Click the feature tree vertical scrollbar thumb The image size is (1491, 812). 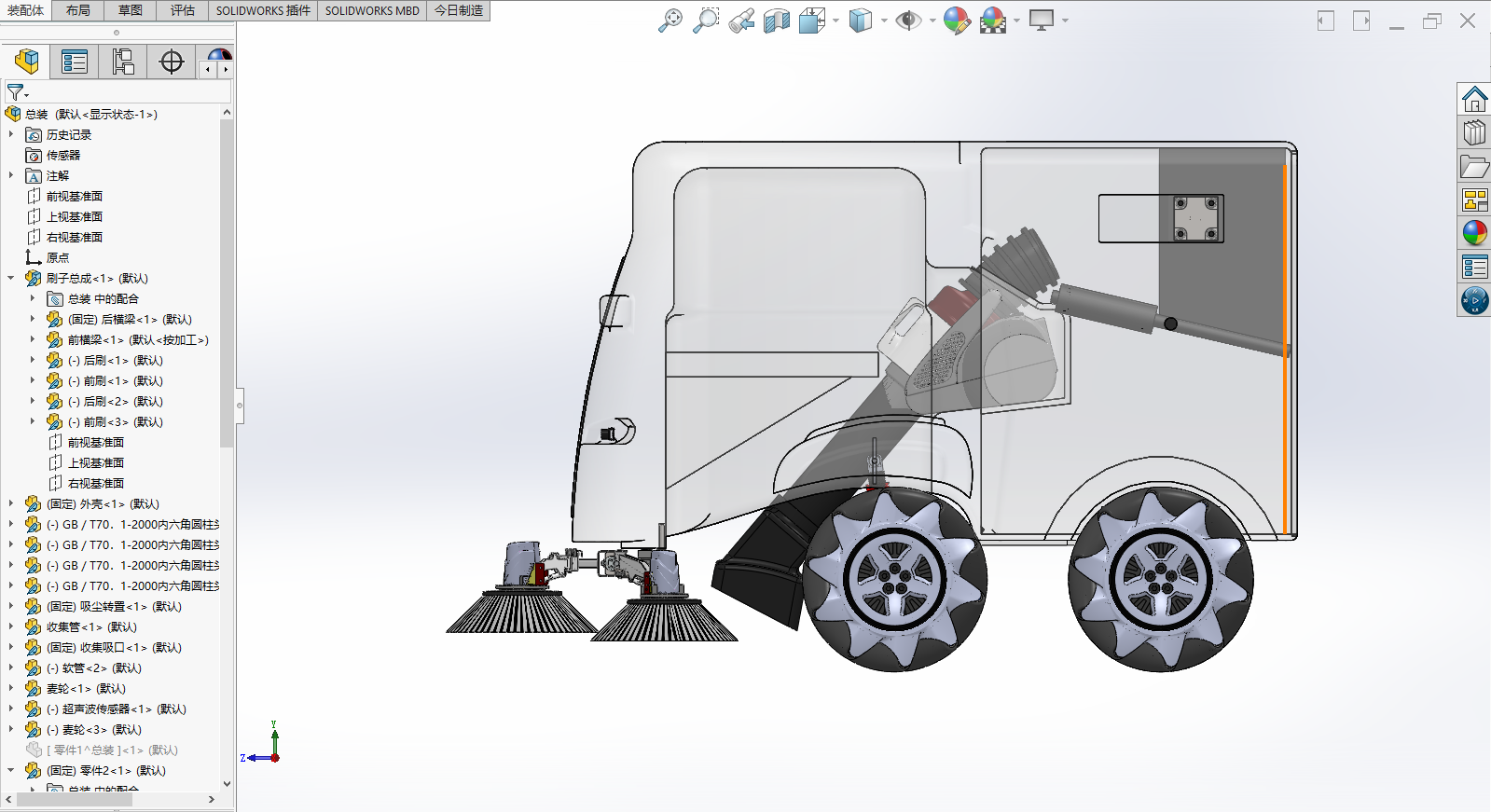tap(227, 283)
